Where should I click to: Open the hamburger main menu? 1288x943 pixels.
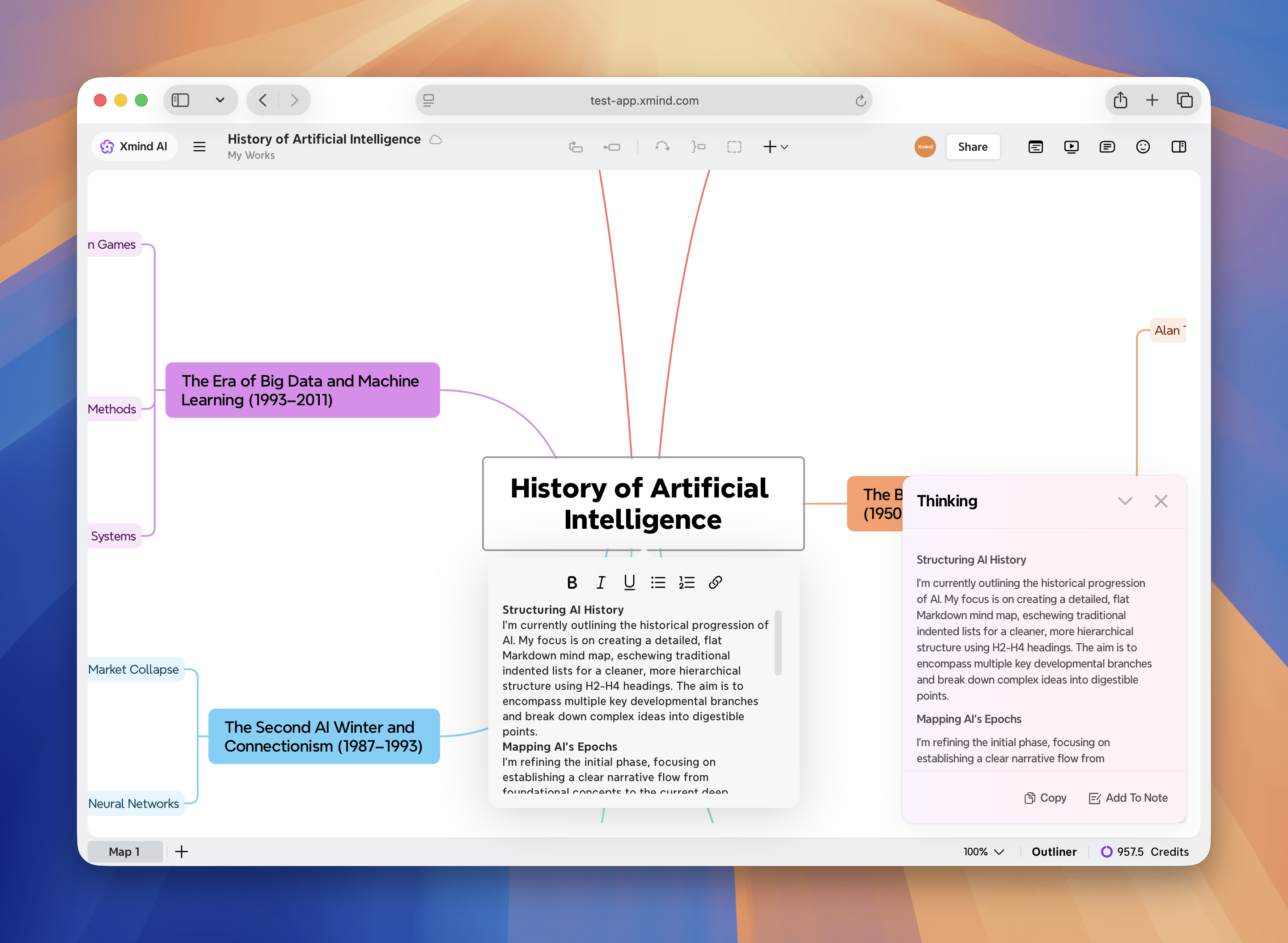click(x=199, y=147)
